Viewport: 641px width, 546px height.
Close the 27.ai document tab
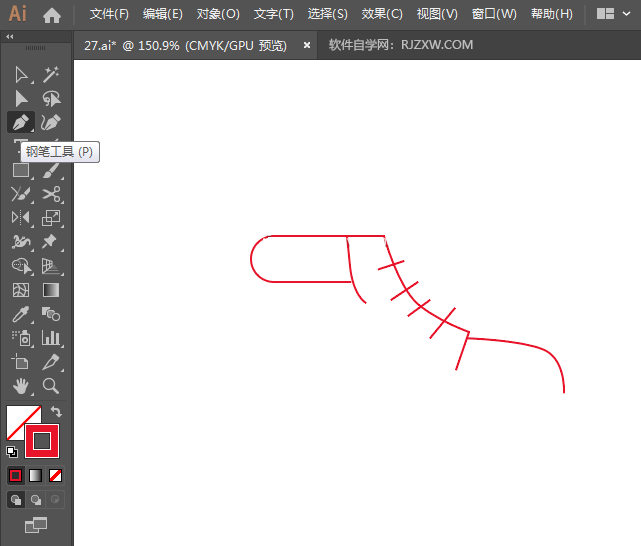coord(307,45)
